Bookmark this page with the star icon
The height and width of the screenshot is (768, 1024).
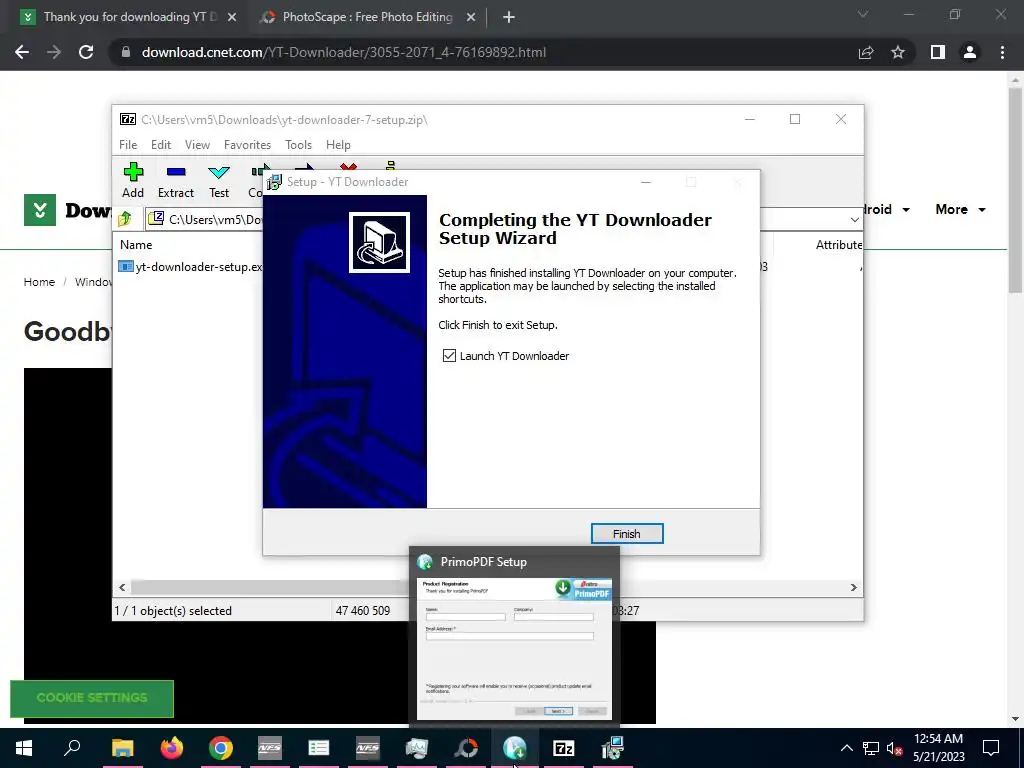898,52
